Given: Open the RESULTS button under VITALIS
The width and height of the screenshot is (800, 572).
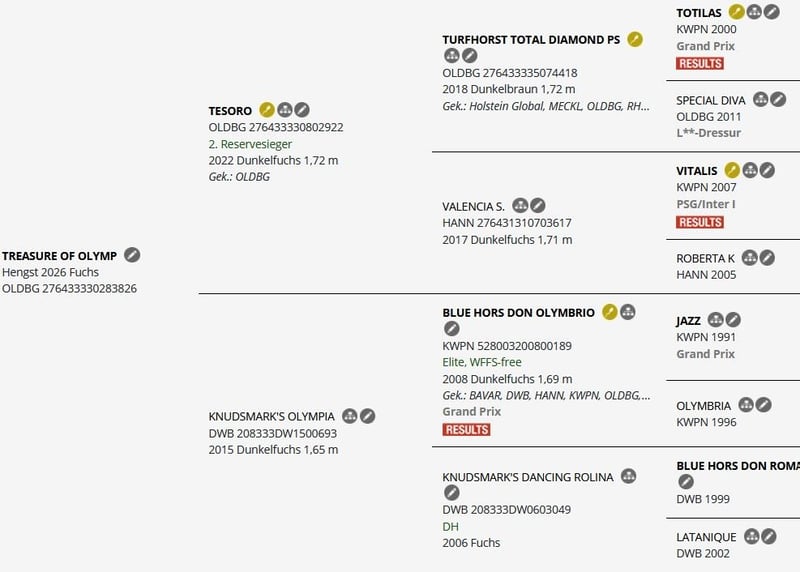Looking at the screenshot, I should (700, 222).
